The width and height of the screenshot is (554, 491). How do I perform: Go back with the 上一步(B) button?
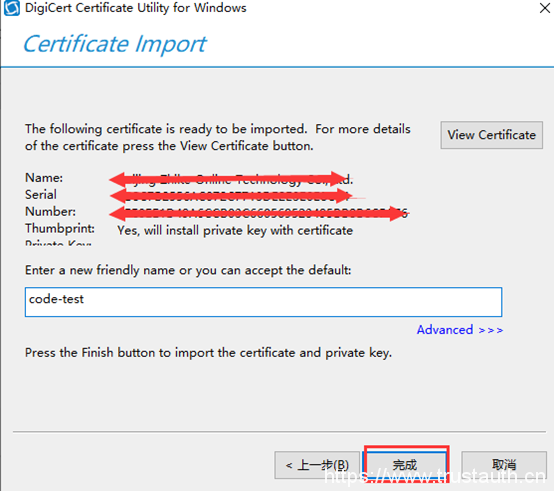pyautogui.click(x=317, y=465)
